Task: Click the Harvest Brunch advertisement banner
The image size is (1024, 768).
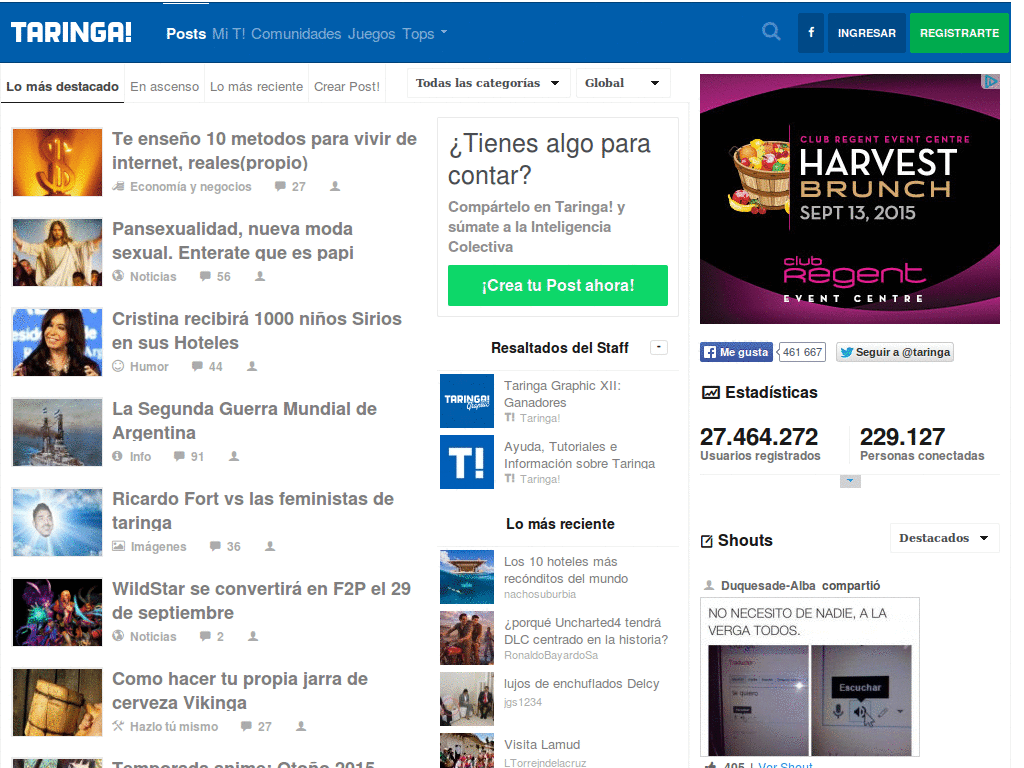Action: (850, 199)
